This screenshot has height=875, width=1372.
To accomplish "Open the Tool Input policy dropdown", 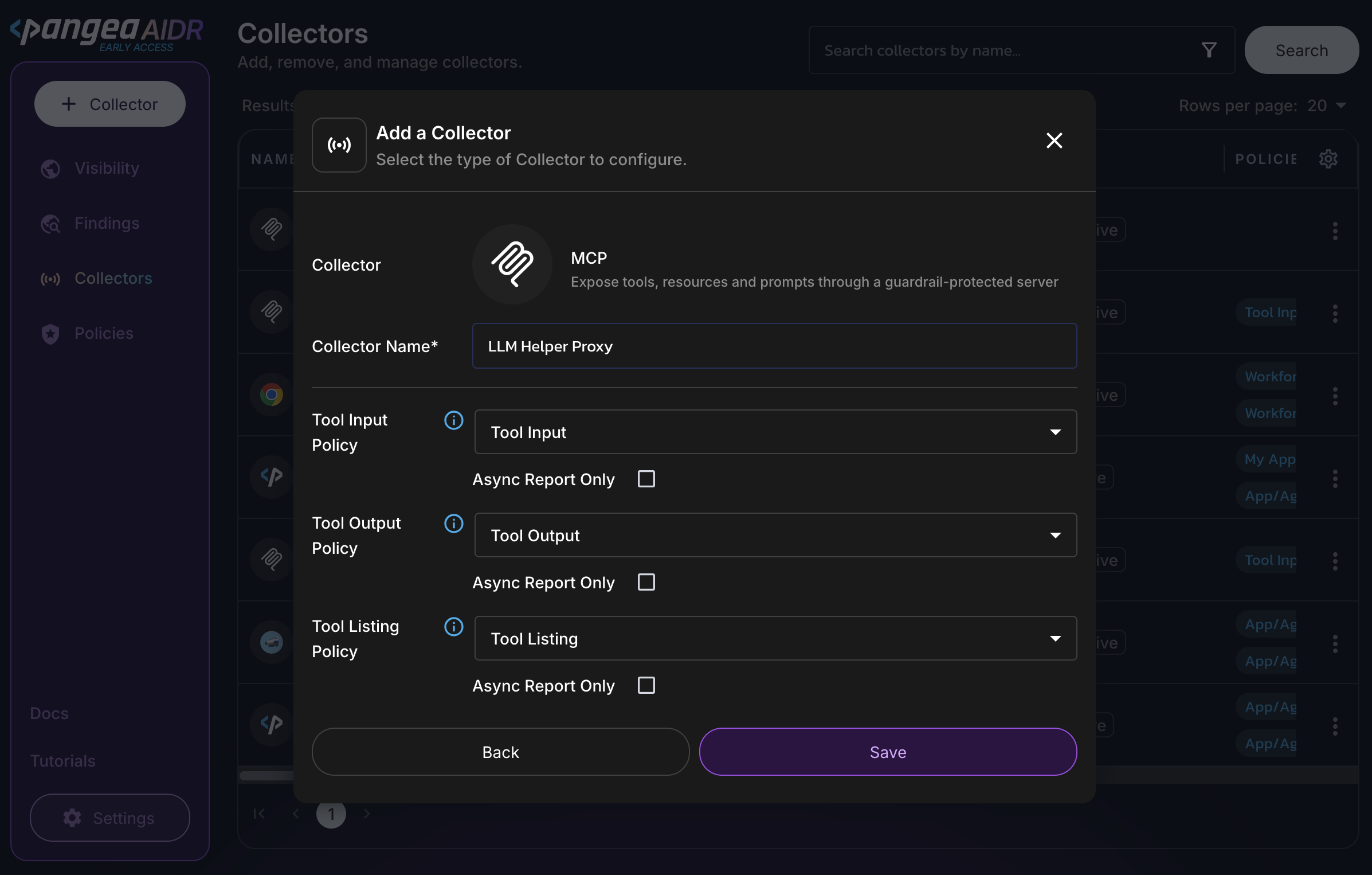I will 775,432.
